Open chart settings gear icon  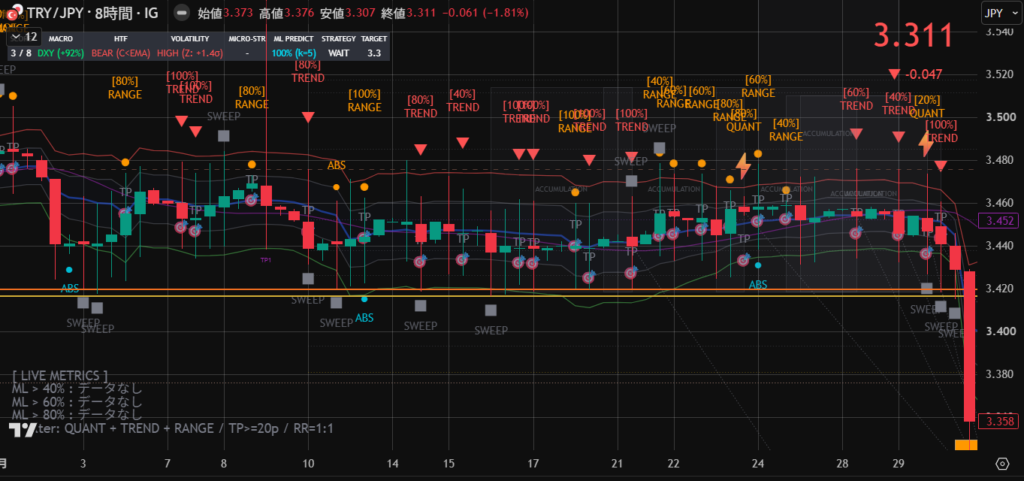[1002, 464]
